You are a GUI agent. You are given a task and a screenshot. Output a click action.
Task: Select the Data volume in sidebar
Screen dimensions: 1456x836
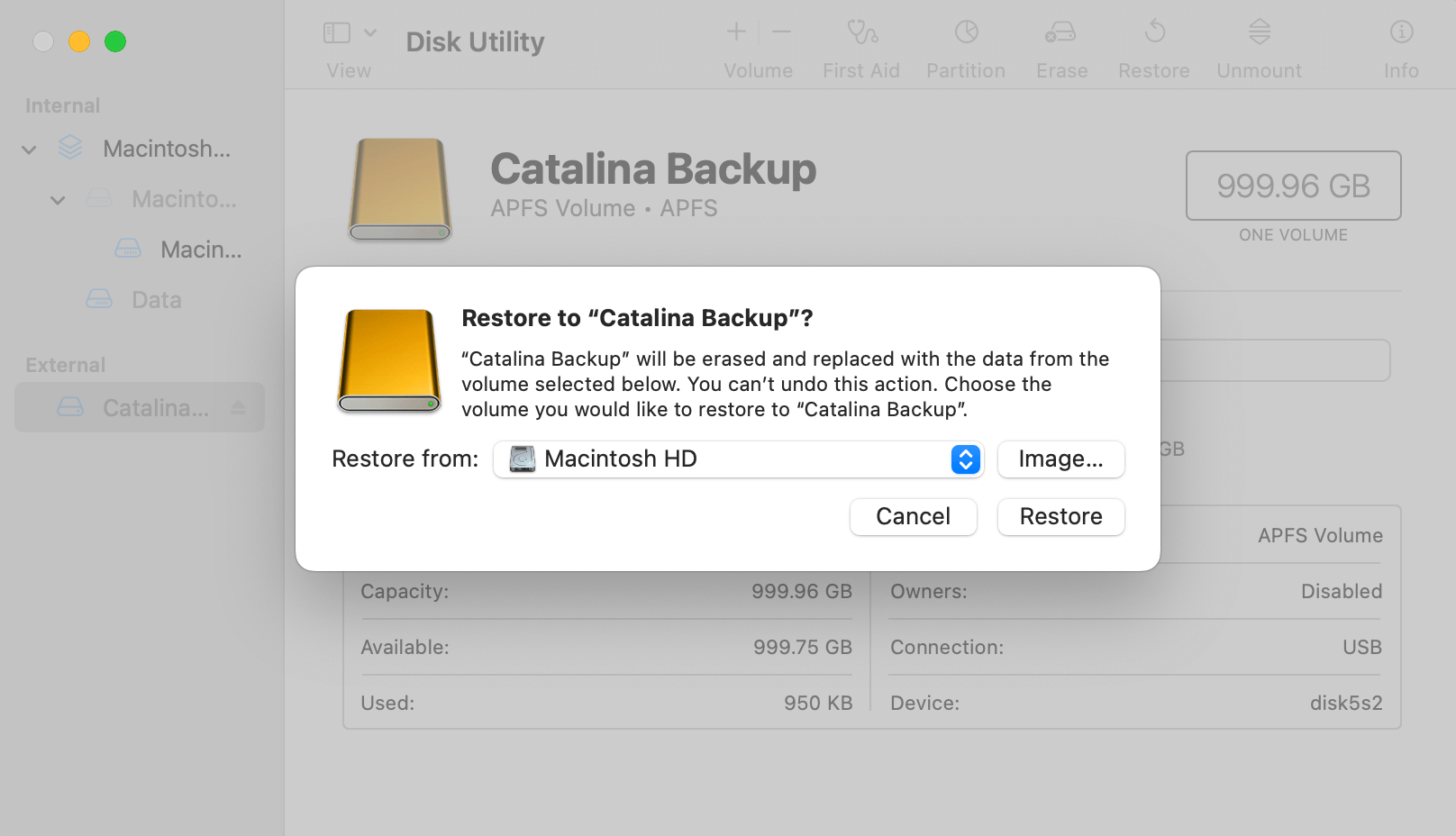click(x=156, y=299)
